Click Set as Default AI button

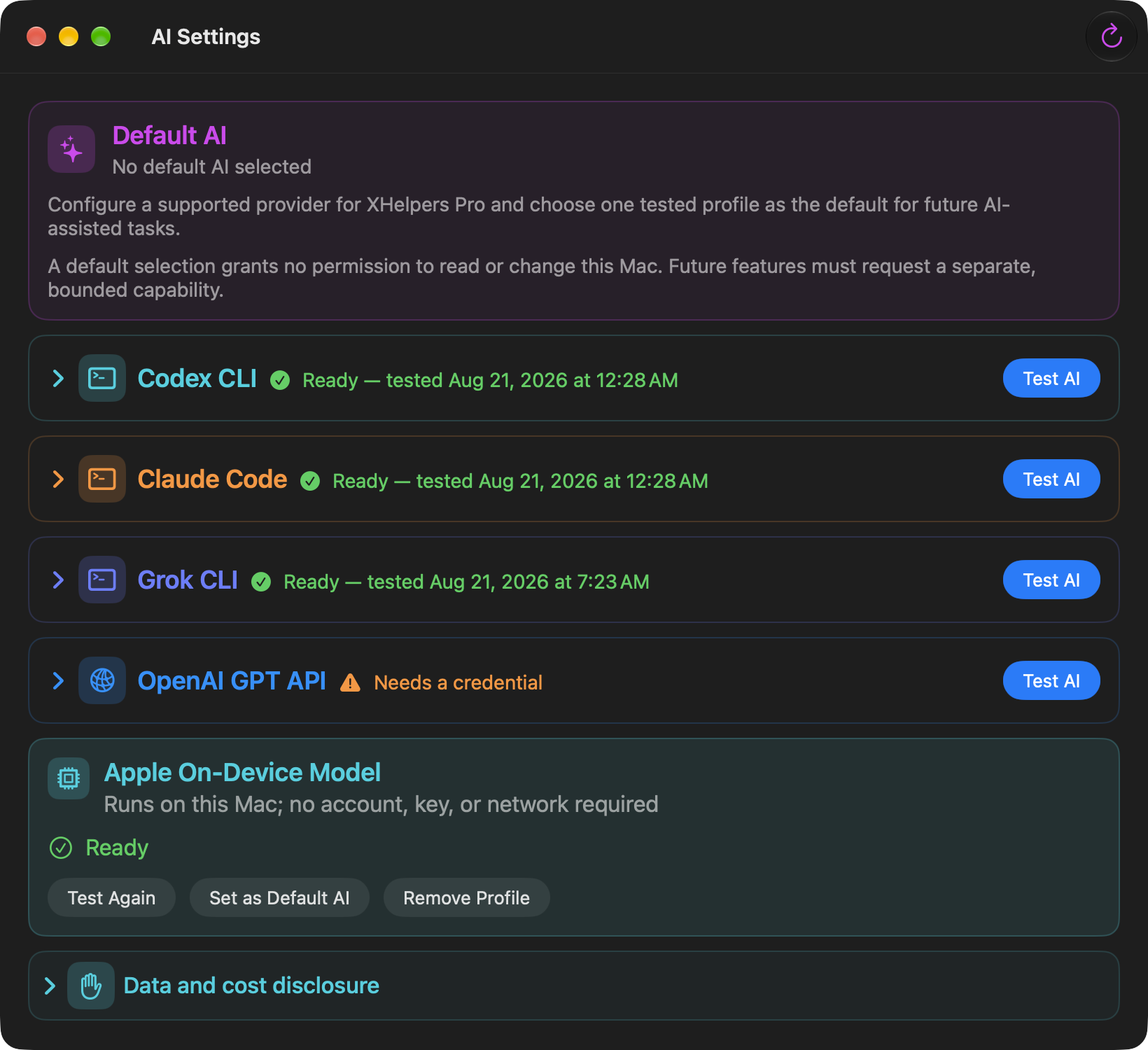(279, 897)
